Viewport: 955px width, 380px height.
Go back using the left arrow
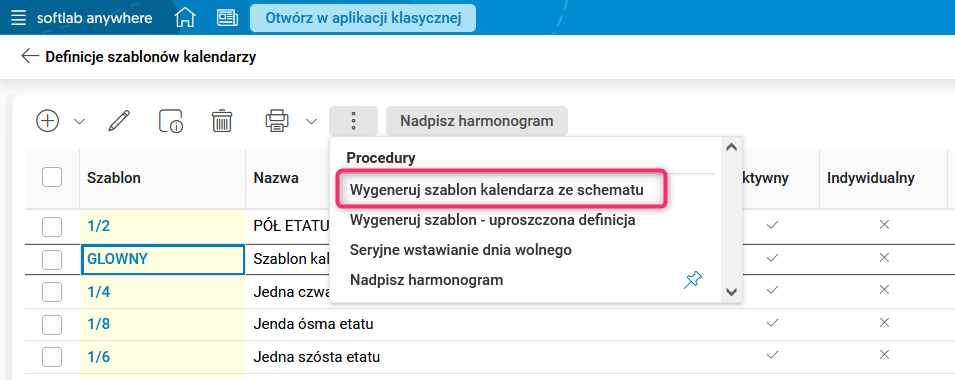29,57
